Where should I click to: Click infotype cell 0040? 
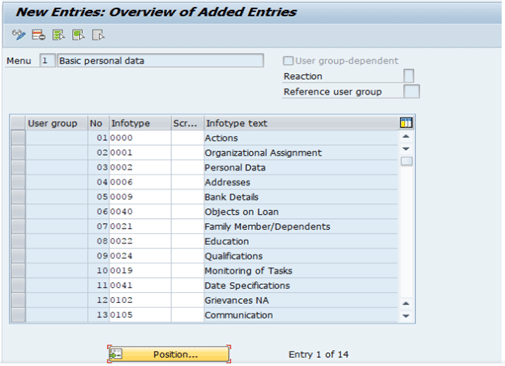(140, 211)
